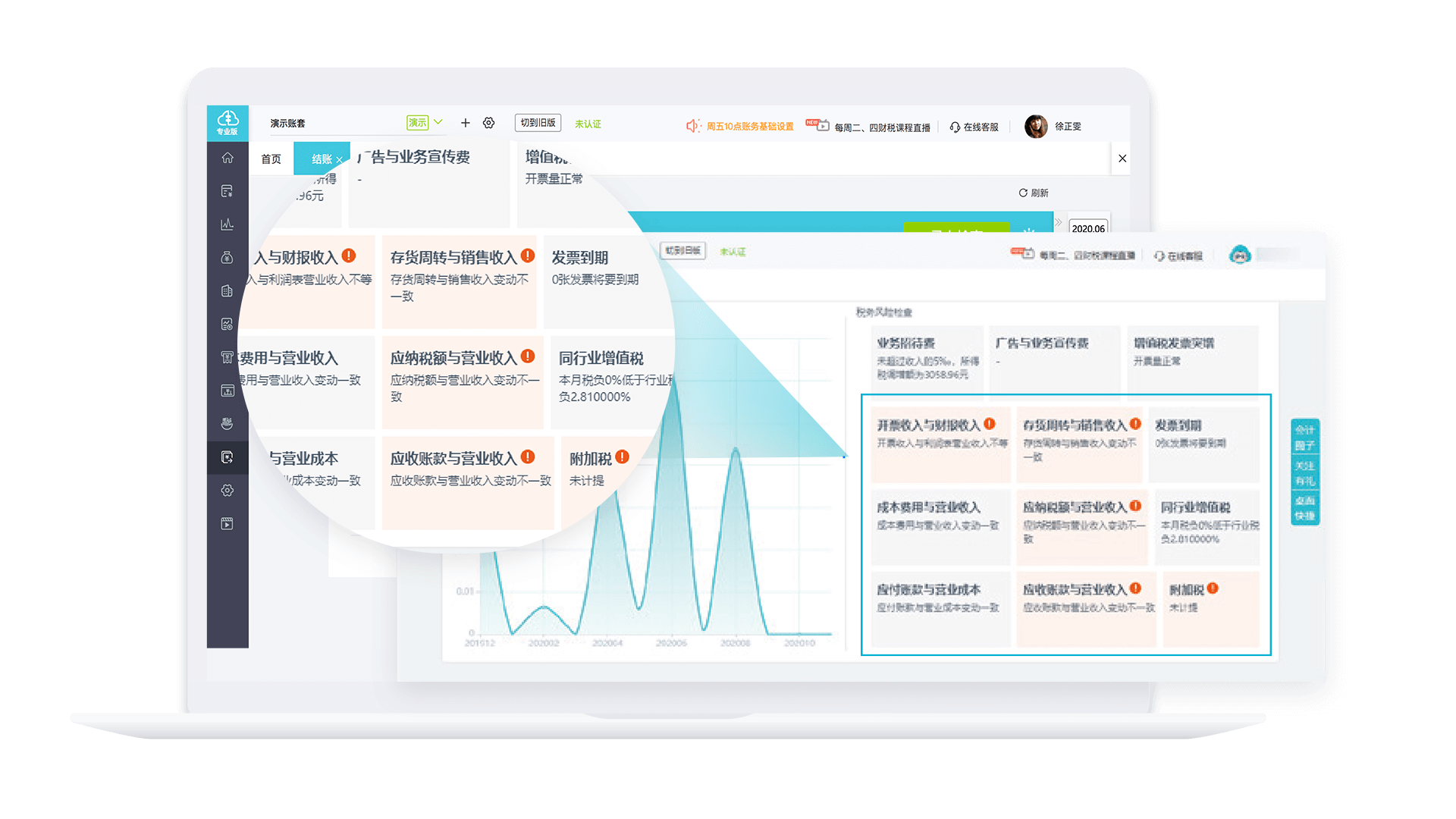Image resolution: width=1456 pixels, height=819 pixels.
Task: Expand the 演示账套 account dropdown arrow
Action: [438, 122]
